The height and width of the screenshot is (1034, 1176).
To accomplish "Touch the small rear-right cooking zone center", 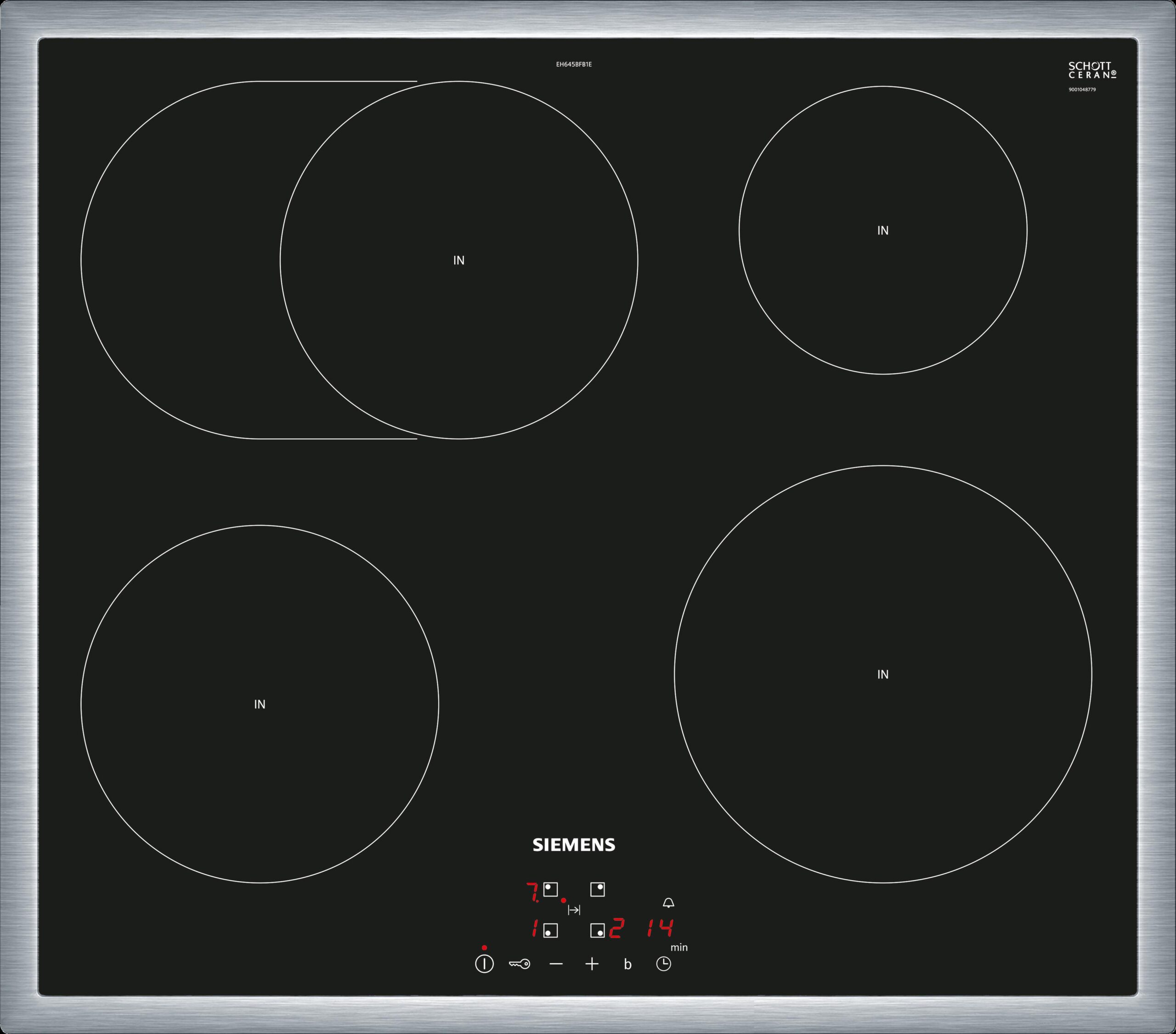I will (882, 230).
